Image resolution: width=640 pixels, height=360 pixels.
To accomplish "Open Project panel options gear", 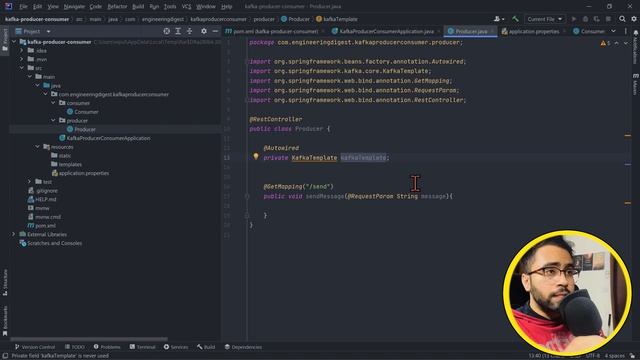I will point(204,31).
